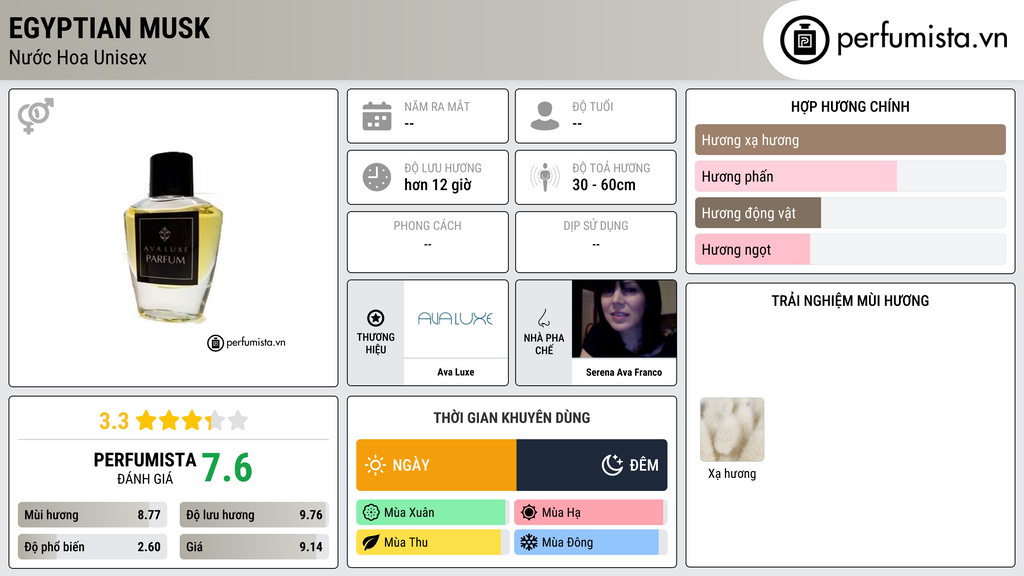This screenshot has height=576, width=1024.
Task: Open the Ava Luxe brand logo
Action: pyautogui.click(x=456, y=319)
